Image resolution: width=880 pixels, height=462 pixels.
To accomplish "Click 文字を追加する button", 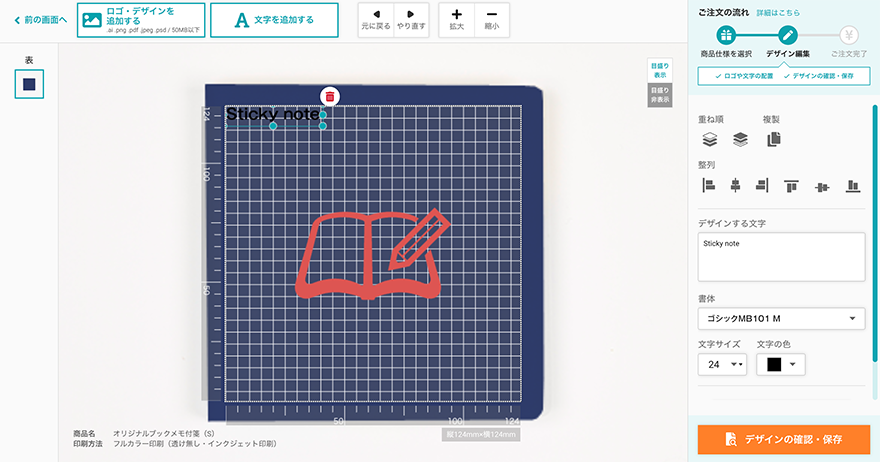I will coord(274,20).
